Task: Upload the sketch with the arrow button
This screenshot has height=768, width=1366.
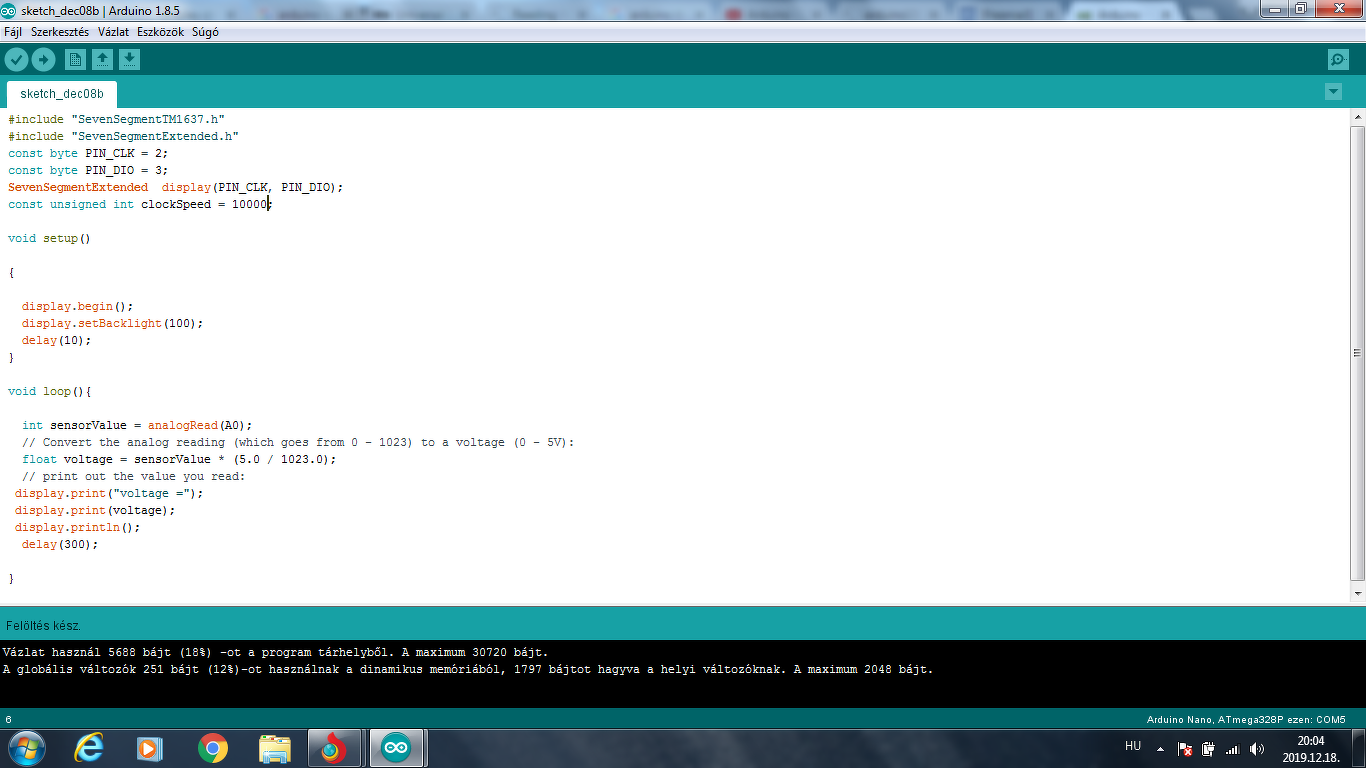Action: pos(43,60)
